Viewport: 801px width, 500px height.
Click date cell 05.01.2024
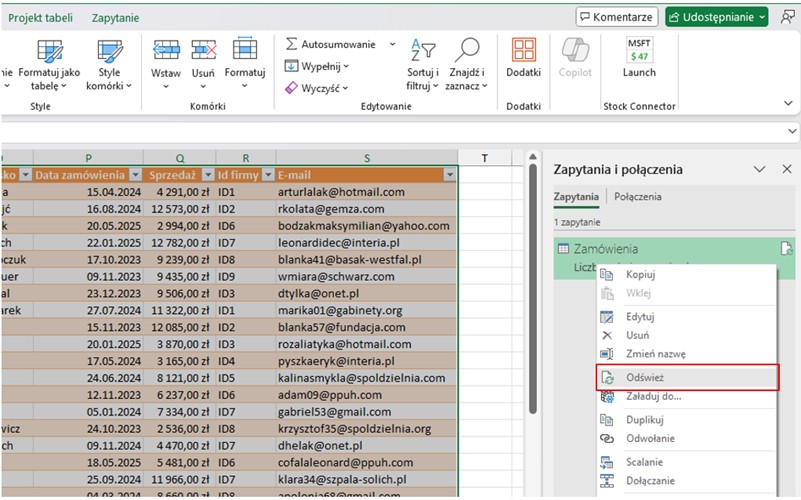tap(88, 412)
